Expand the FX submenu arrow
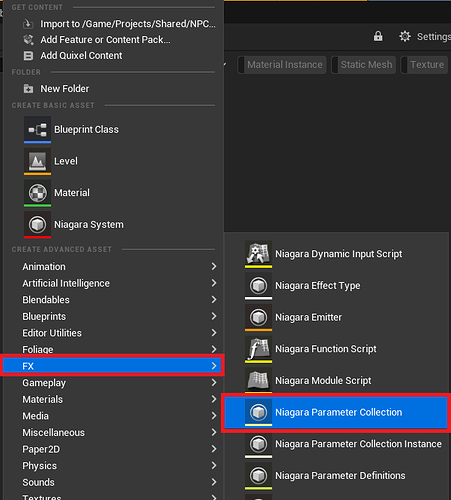The height and width of the screenshot is (500, 451). [x=214, y=366]
